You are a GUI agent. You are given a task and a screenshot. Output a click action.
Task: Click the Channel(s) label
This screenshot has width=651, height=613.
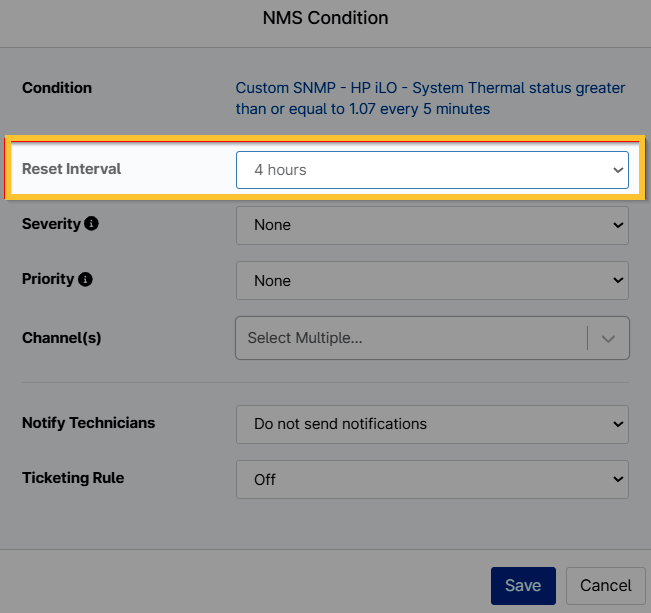click(x=61, y=338)
